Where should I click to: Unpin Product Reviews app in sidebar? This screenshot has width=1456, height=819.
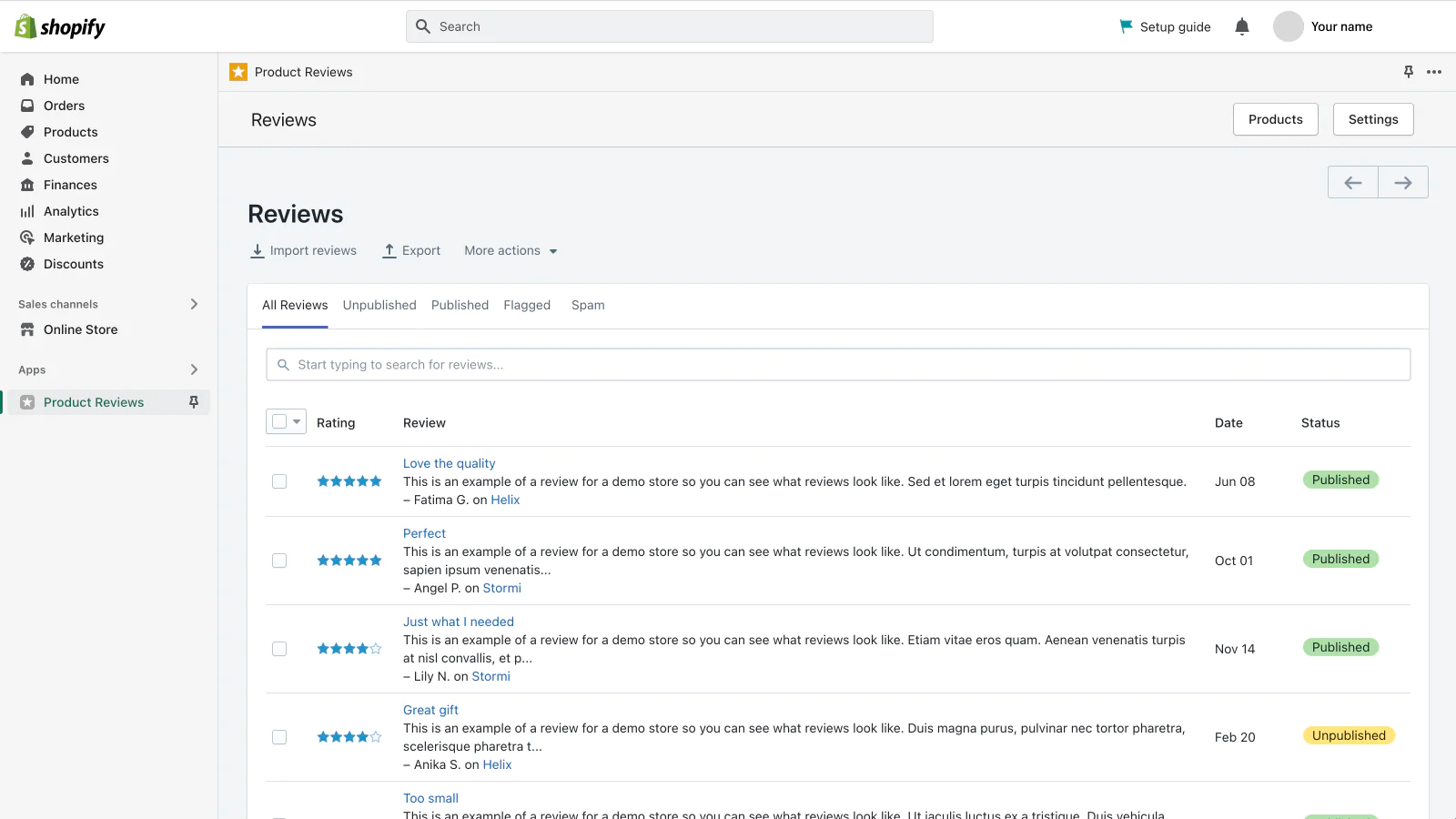(193, 402)
